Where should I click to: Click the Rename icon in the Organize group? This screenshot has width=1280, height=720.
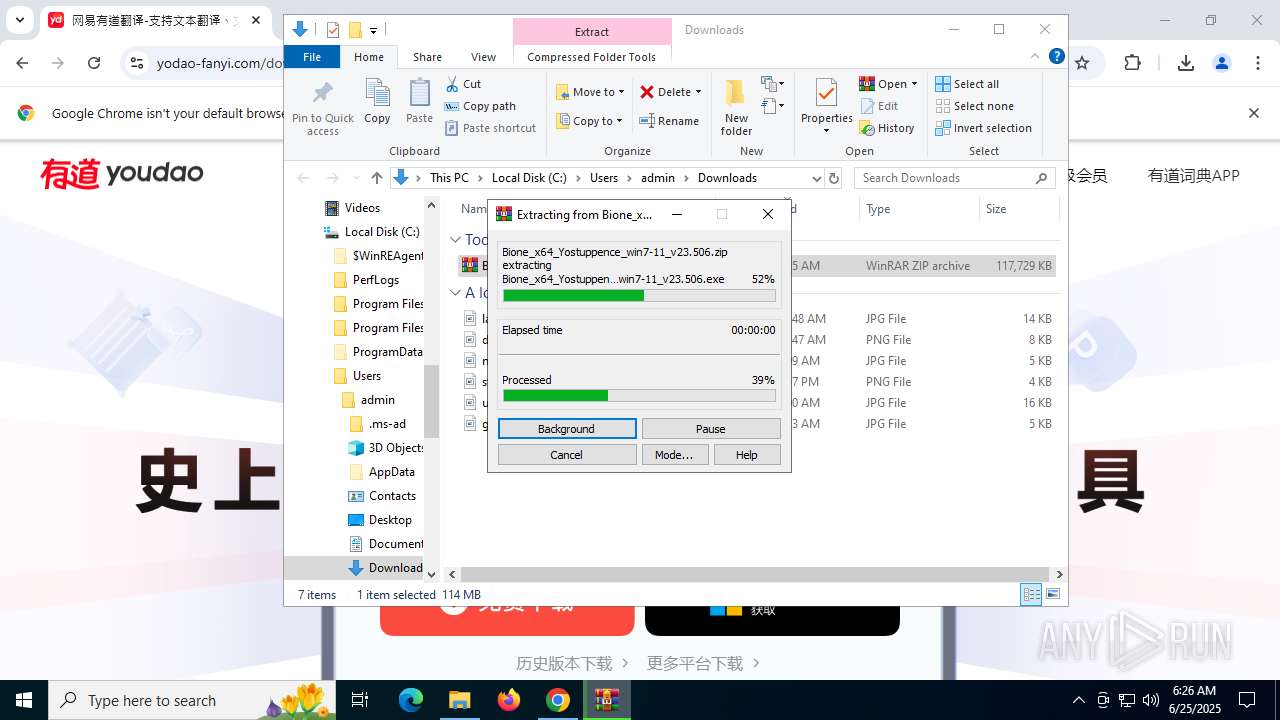(x=647, y=121)
